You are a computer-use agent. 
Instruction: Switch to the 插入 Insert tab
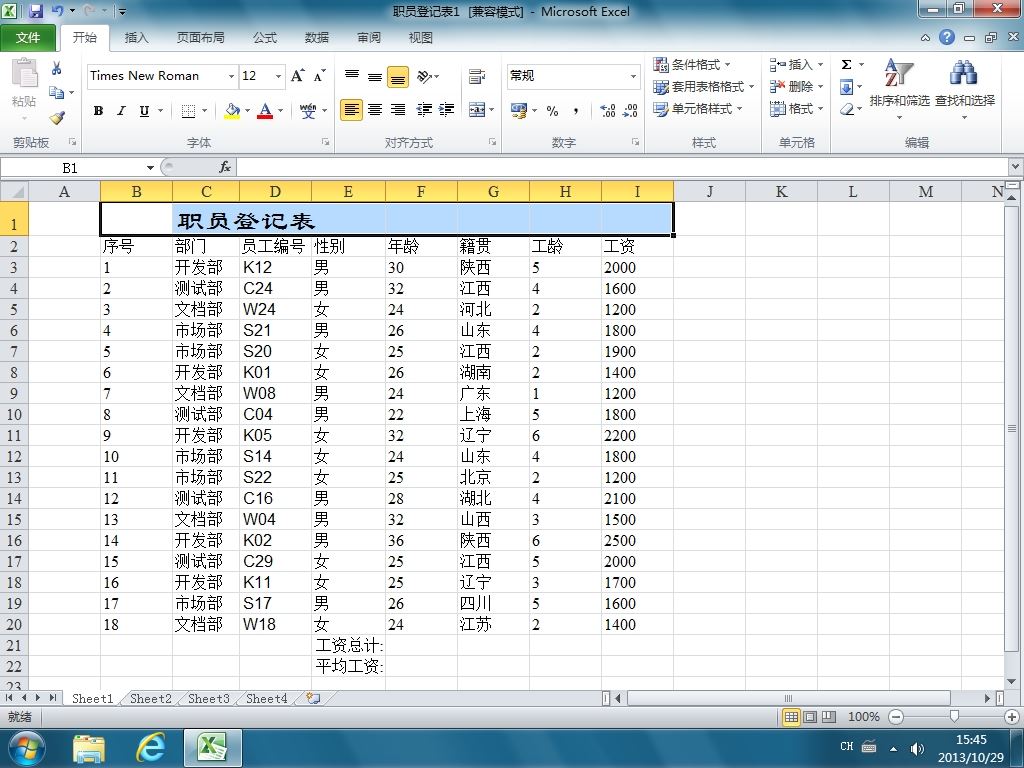[136, 38]
